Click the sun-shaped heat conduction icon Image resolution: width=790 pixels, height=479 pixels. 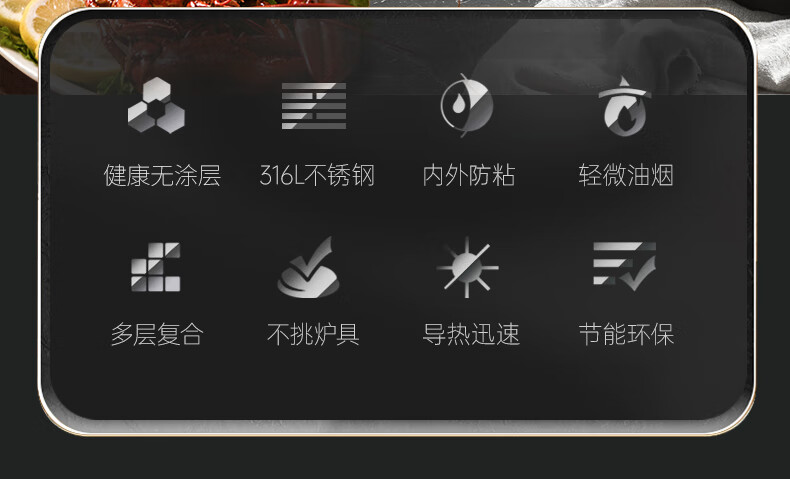[468, 267]
